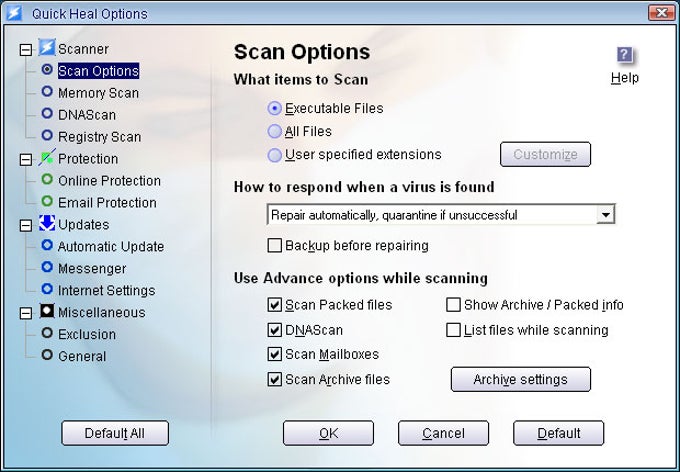Click the Scanner category label
680x472 pixels.
pyautogui.click(x=83, y=49)
